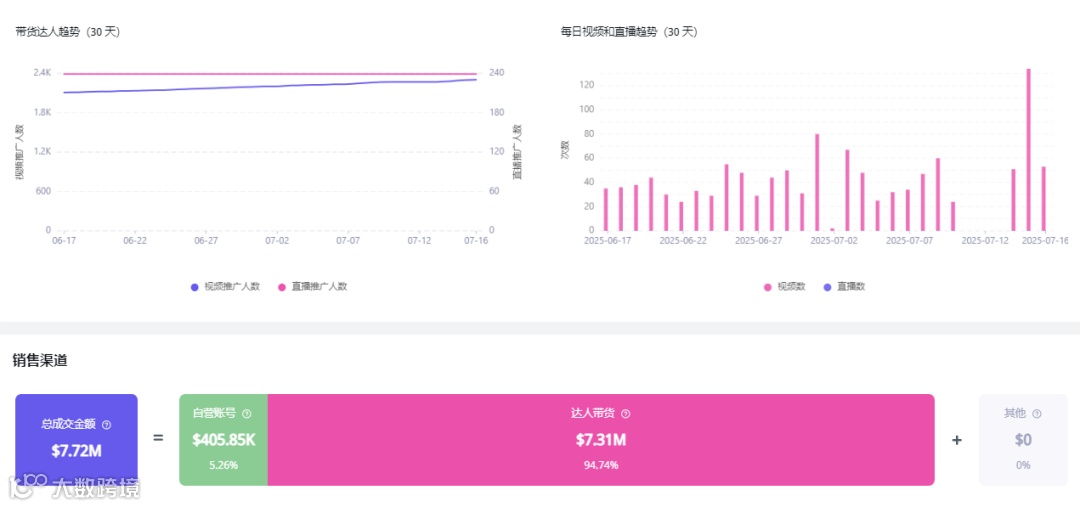Click the $0 value under 其他
The width and height of the screenshot is (1080, 507).
tap(1023, 439)
